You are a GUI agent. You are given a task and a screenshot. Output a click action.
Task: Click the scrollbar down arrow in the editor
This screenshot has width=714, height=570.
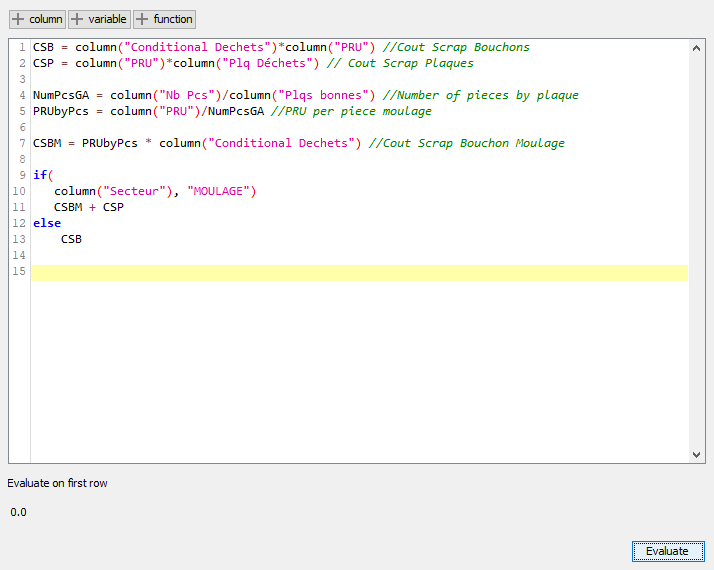(696, 454)
